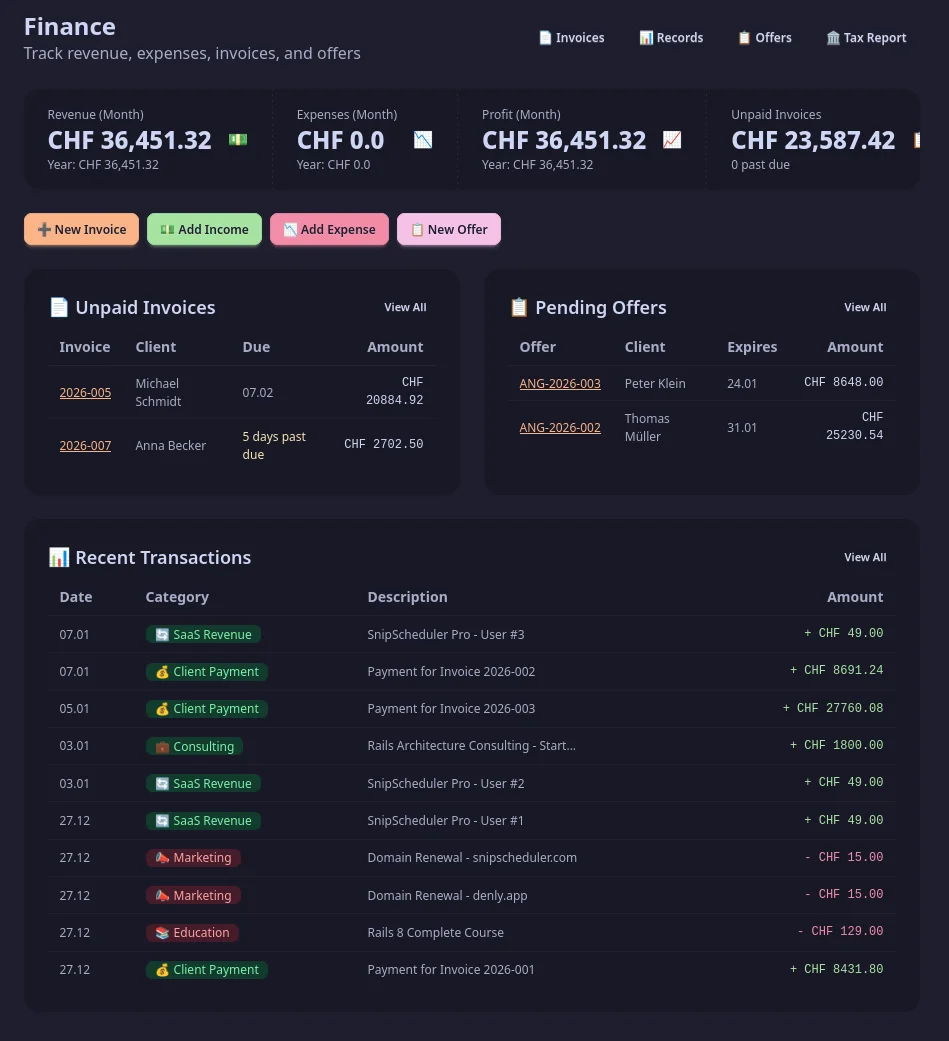Click the bar chart icon in Recent Transactions heading
The width and height of the screenshot is (949, 1041).
(x=59, y=557)
